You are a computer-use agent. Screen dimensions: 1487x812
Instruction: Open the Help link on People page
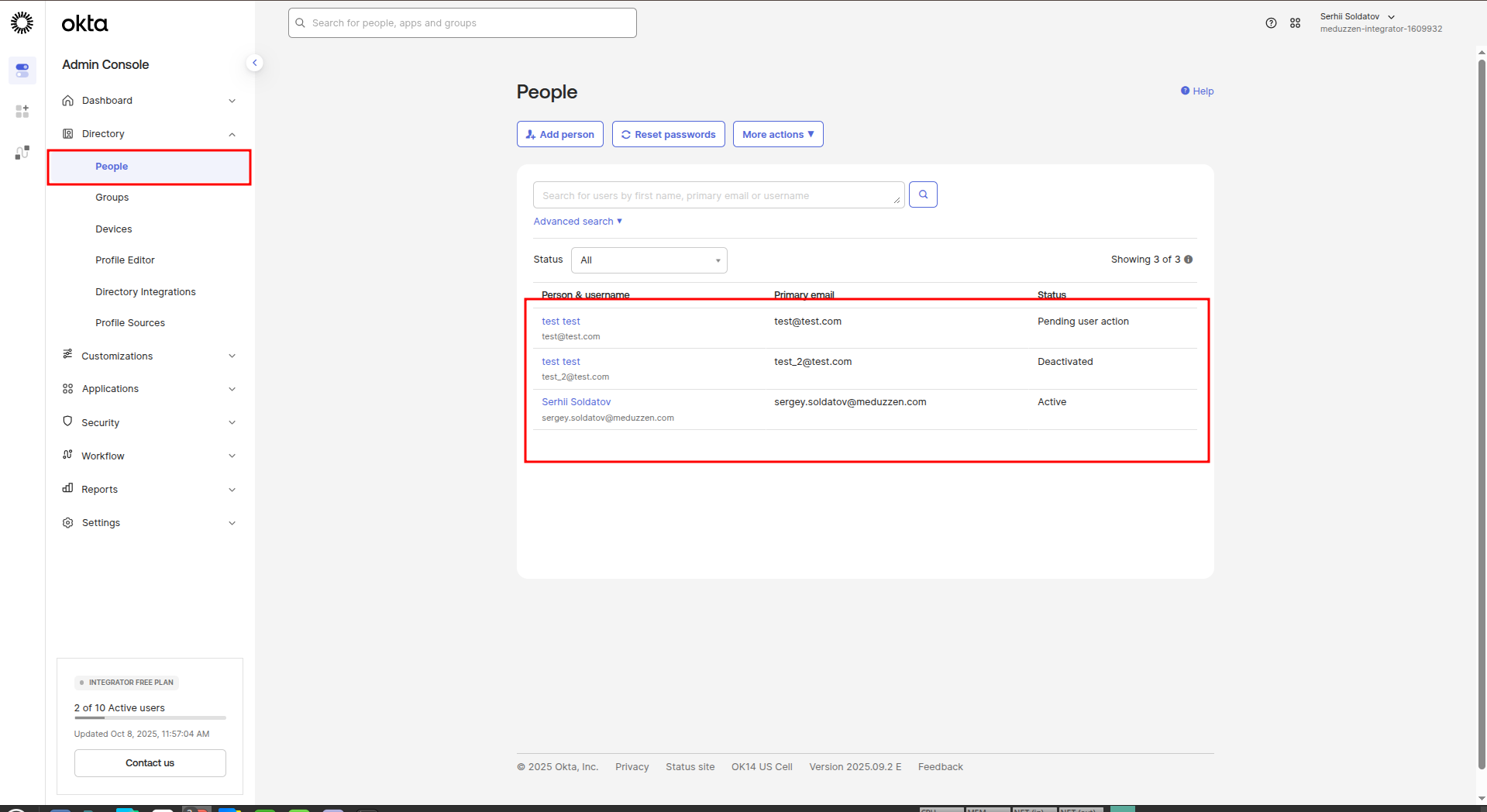(x=1197, y=91)
